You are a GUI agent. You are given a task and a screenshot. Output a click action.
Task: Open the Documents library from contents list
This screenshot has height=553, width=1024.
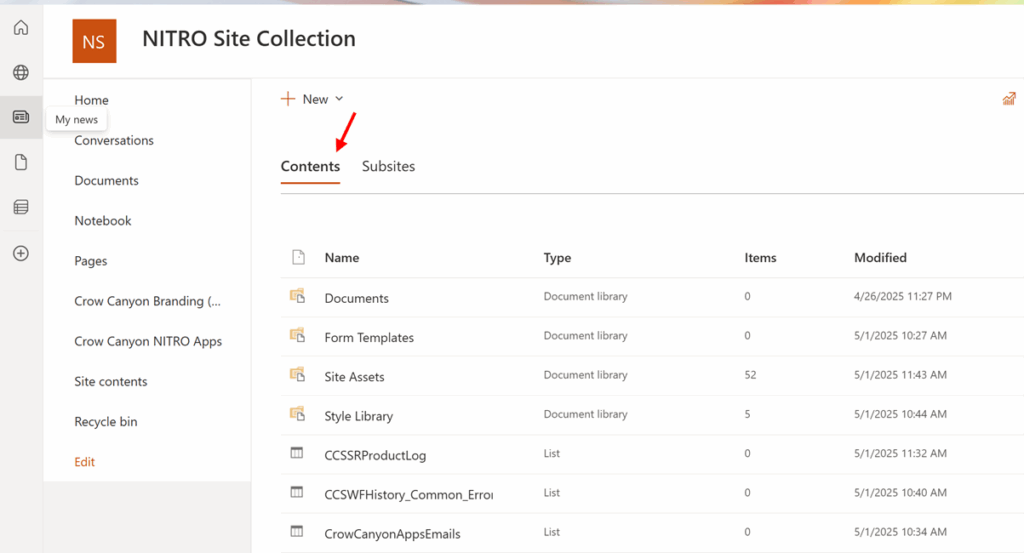[357, 298]
